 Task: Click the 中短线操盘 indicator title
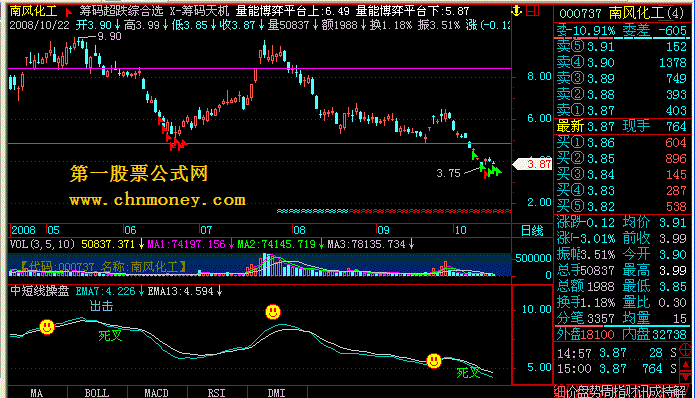pyautogui.click(x=39, y=291)
